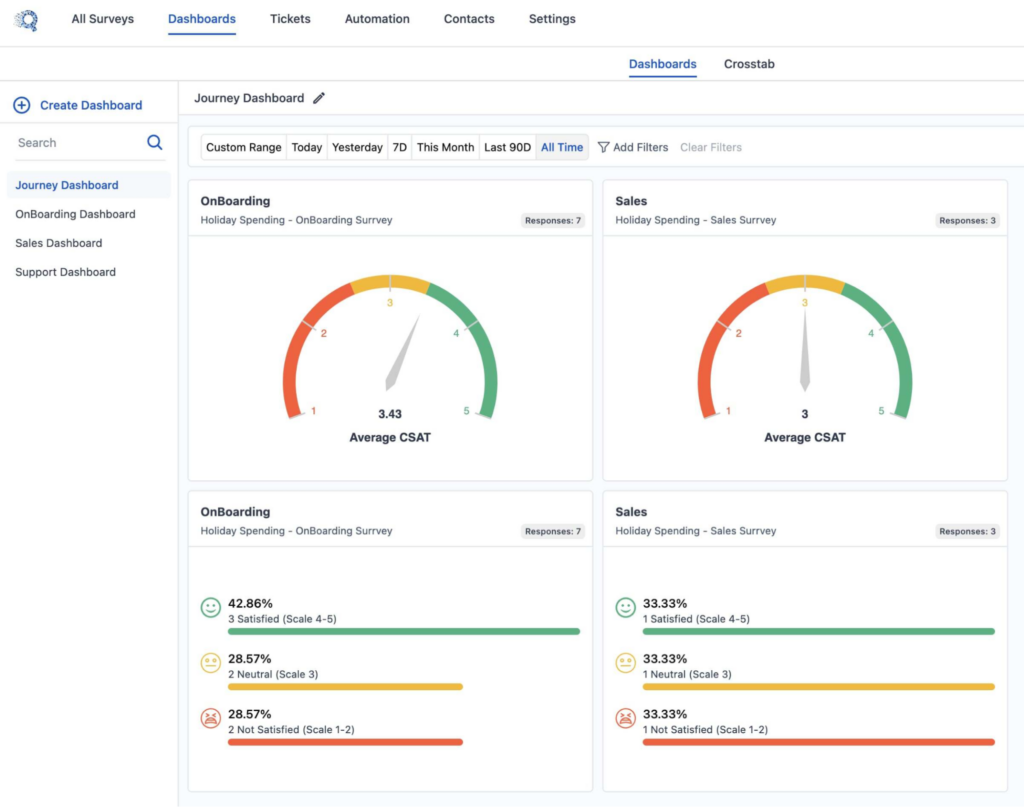
Task: Click the funnel icon for Add Filters
Action: coord(603,147)
